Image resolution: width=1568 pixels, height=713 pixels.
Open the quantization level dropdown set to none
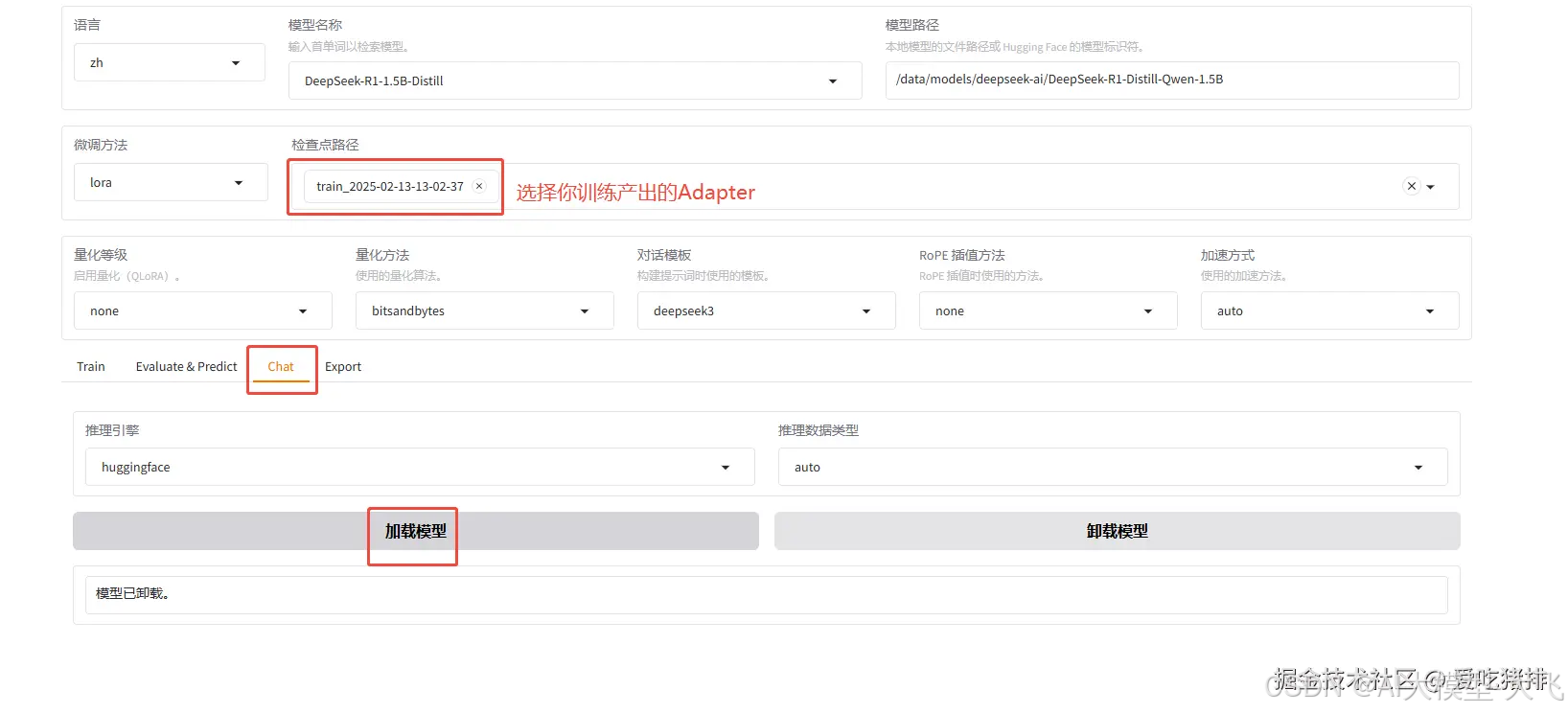click(202, 310)
